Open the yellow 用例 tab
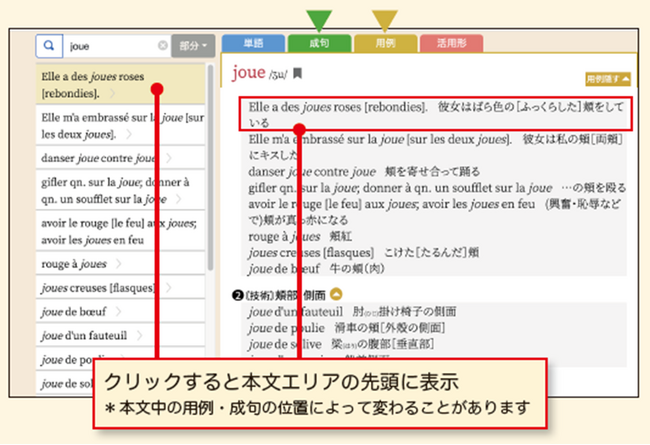Screen dimensions: 650x445 coord(385,44)
